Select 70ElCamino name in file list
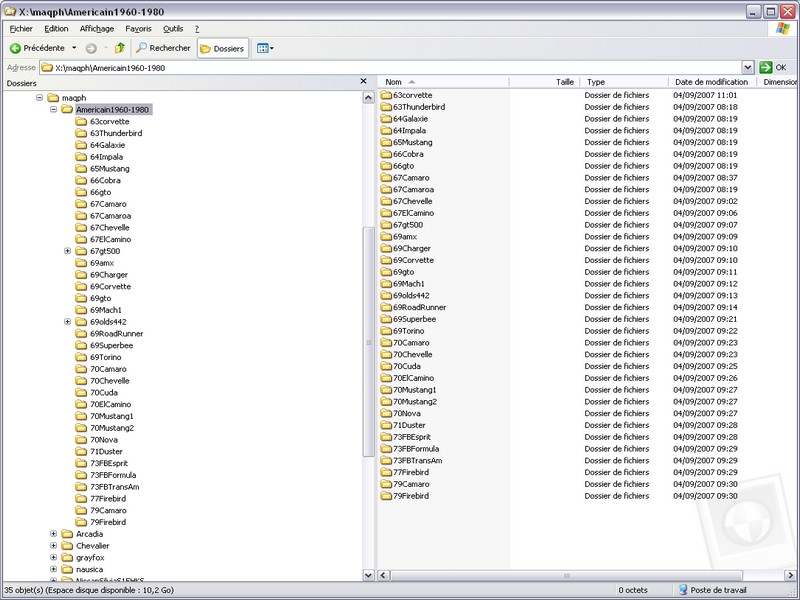800x600 pixels. (413, 378)
